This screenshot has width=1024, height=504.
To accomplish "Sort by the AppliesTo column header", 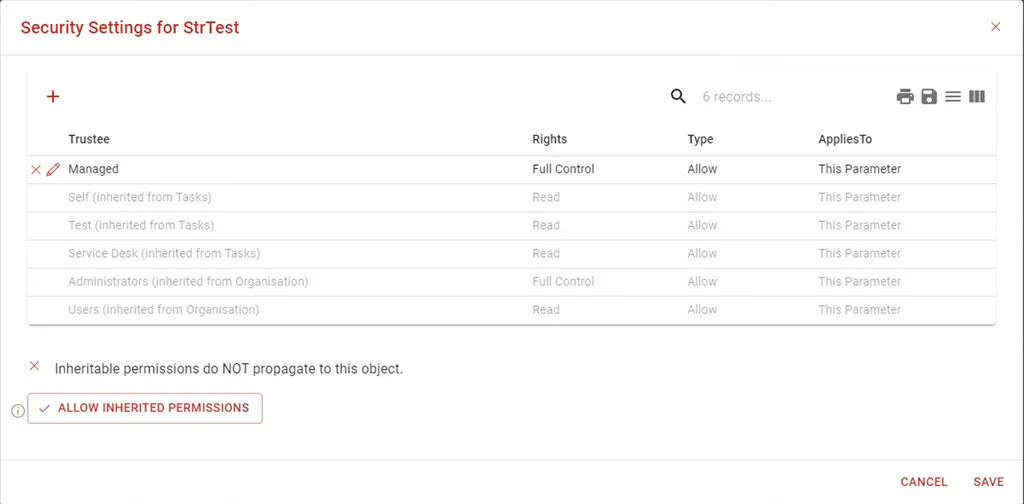I will [x=845, y=139].
